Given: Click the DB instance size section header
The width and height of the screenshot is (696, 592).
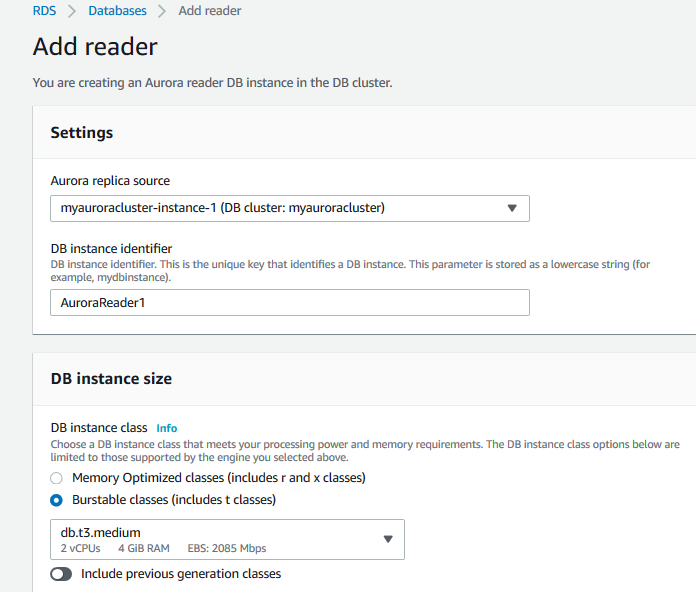Looking at the screenshot, I should point(111,379).
